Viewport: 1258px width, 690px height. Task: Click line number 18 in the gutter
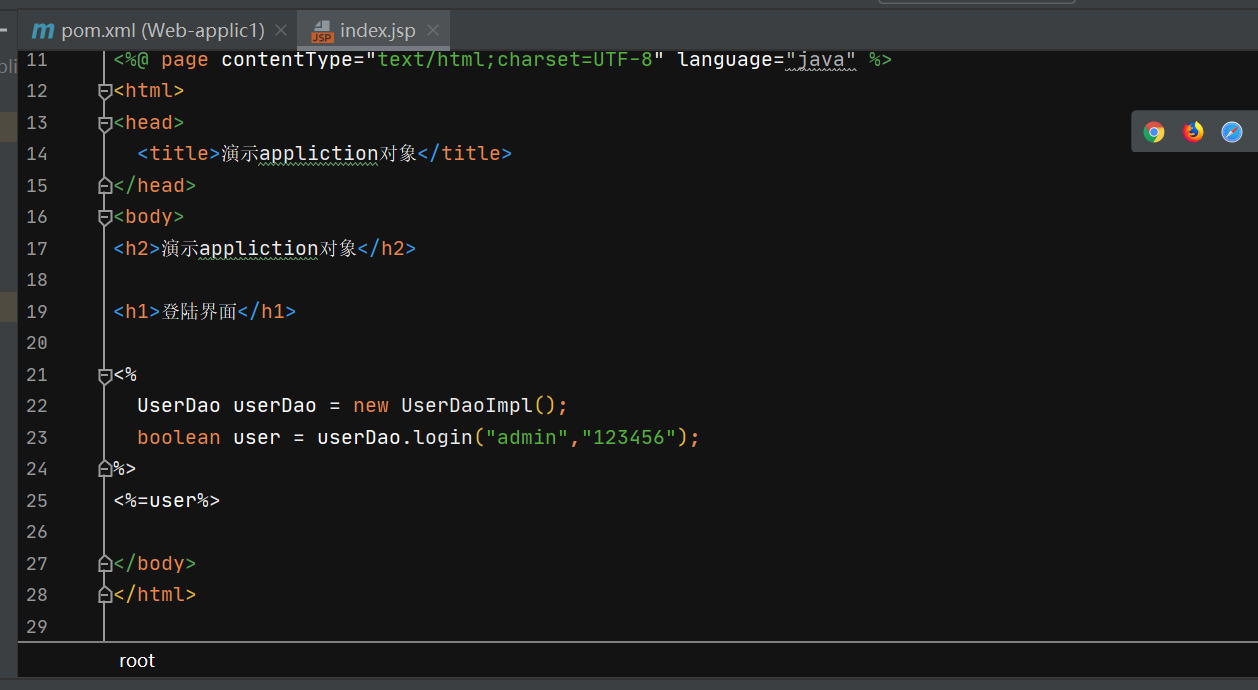(x=36, y=279)
